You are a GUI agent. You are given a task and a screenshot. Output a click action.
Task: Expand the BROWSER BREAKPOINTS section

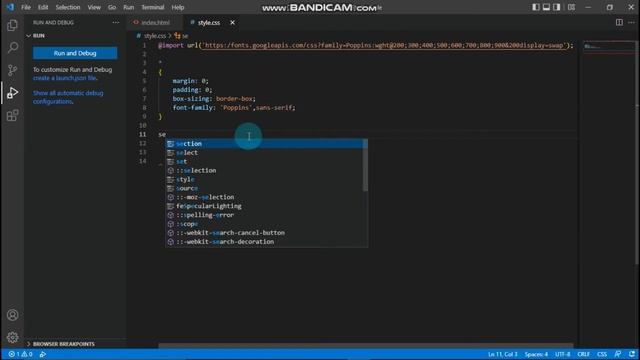pos(76,344)
